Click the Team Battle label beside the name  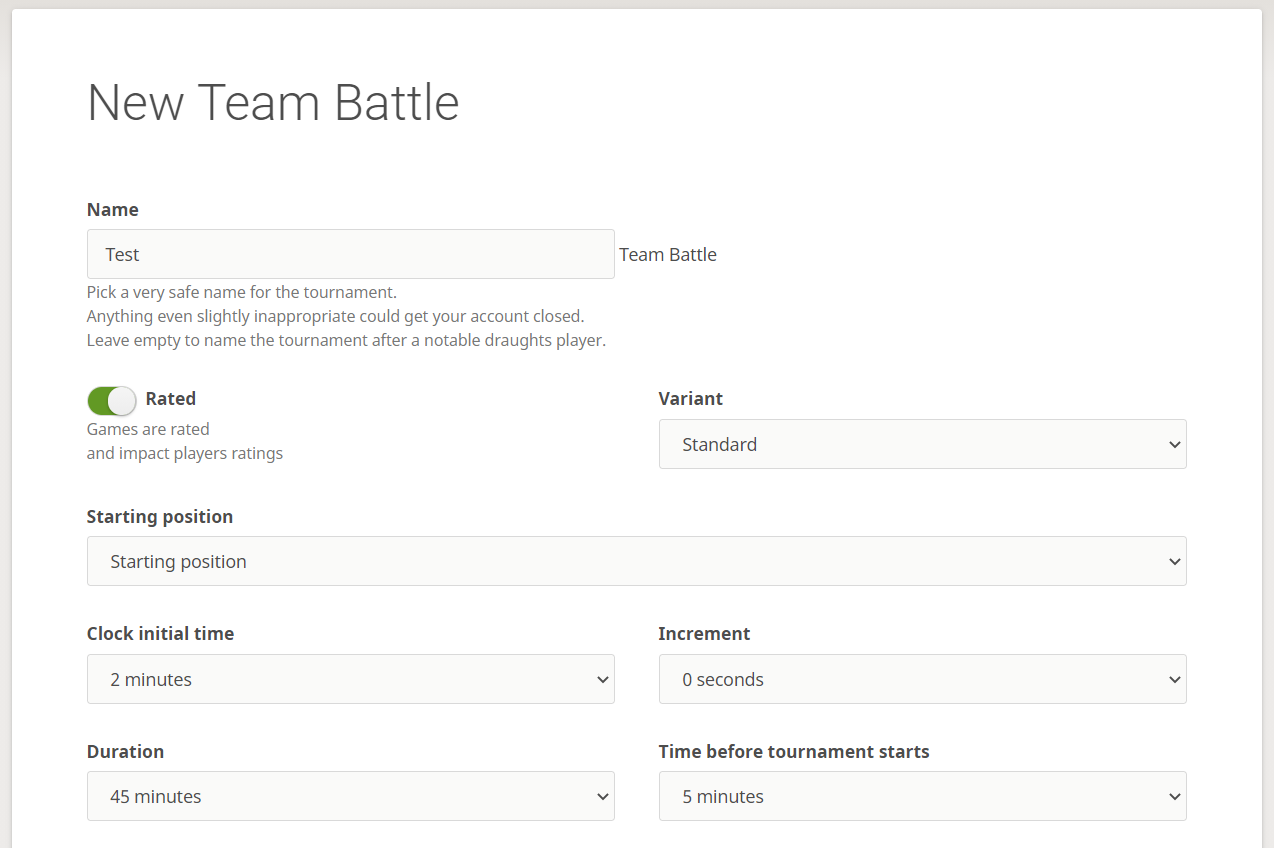tap(667, 254)
